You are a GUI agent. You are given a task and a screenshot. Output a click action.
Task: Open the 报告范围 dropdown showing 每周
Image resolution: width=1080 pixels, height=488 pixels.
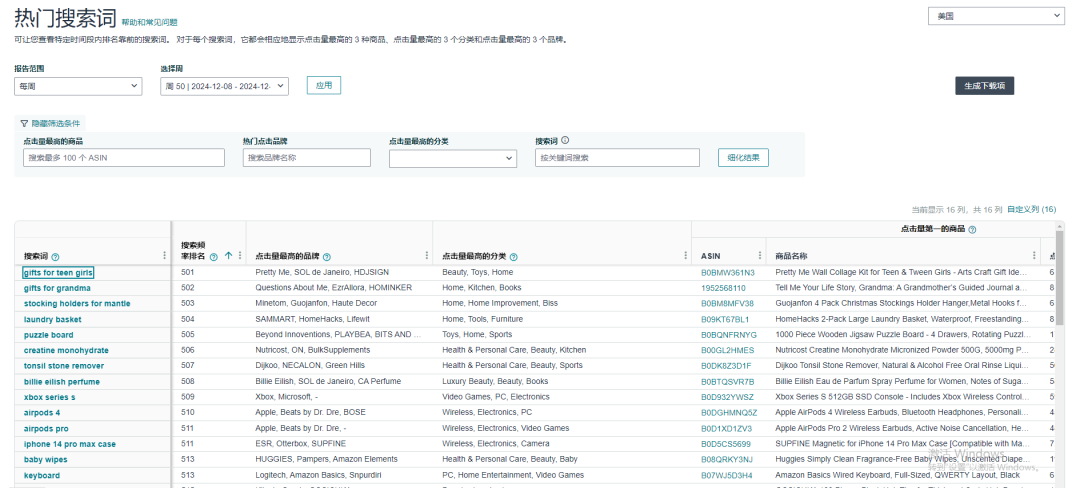[78, 86]
